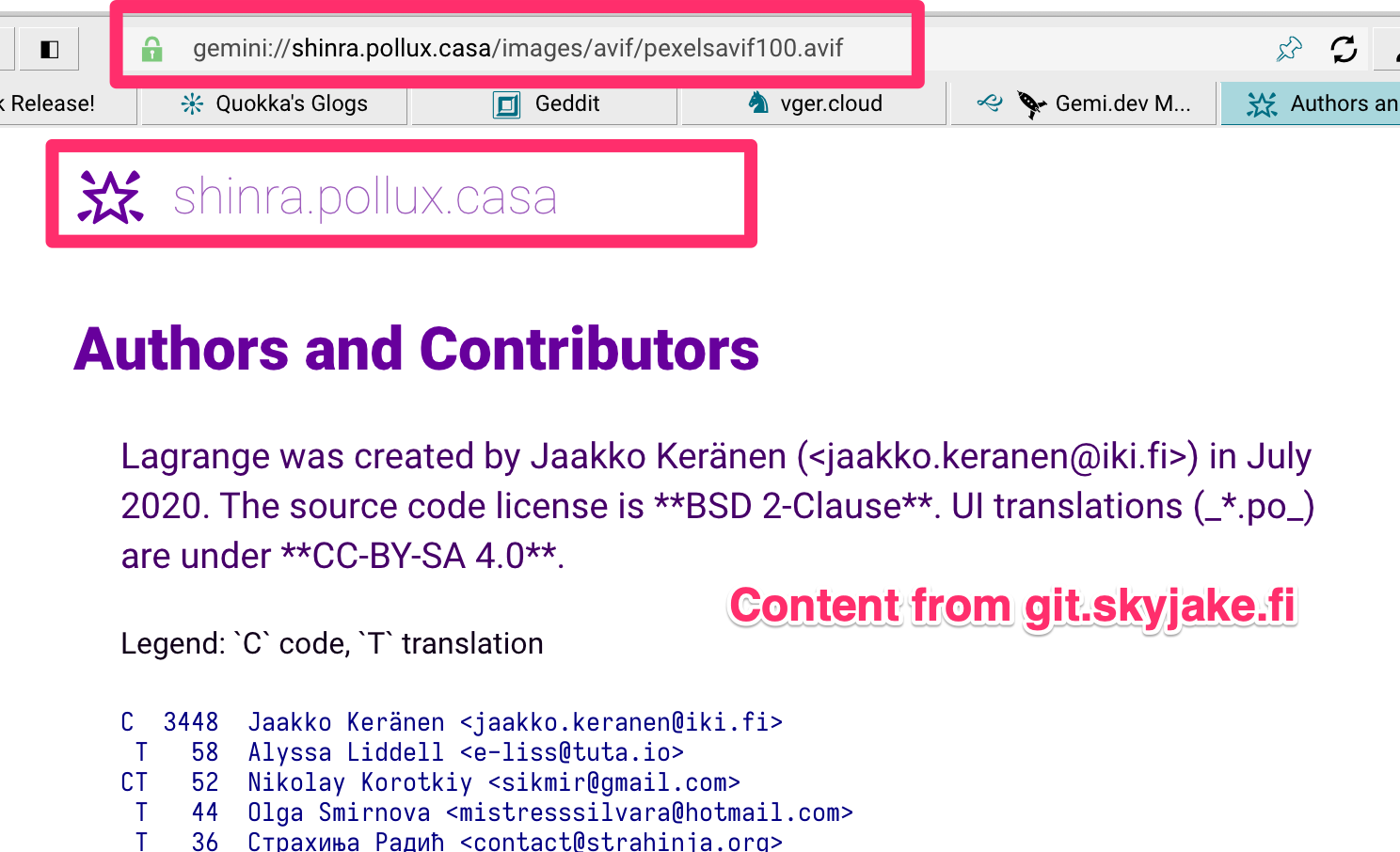Click the square icon on the Geddit tab
The width and height of the screenshot is (1400, 852).
tap(506, 104)
